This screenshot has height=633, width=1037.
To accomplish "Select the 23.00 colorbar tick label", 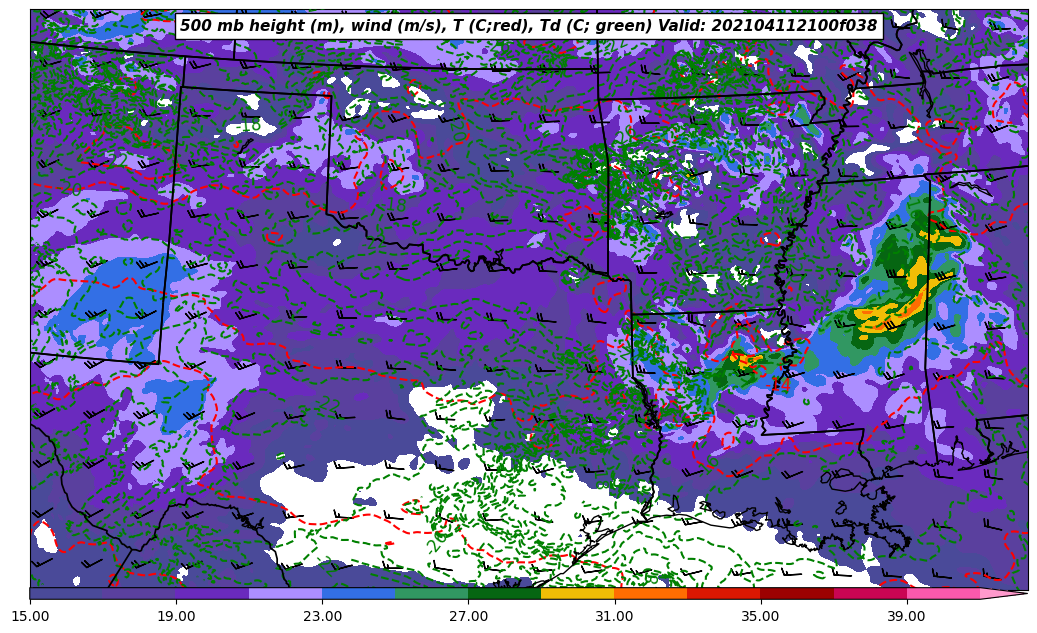I will [322, 616].
